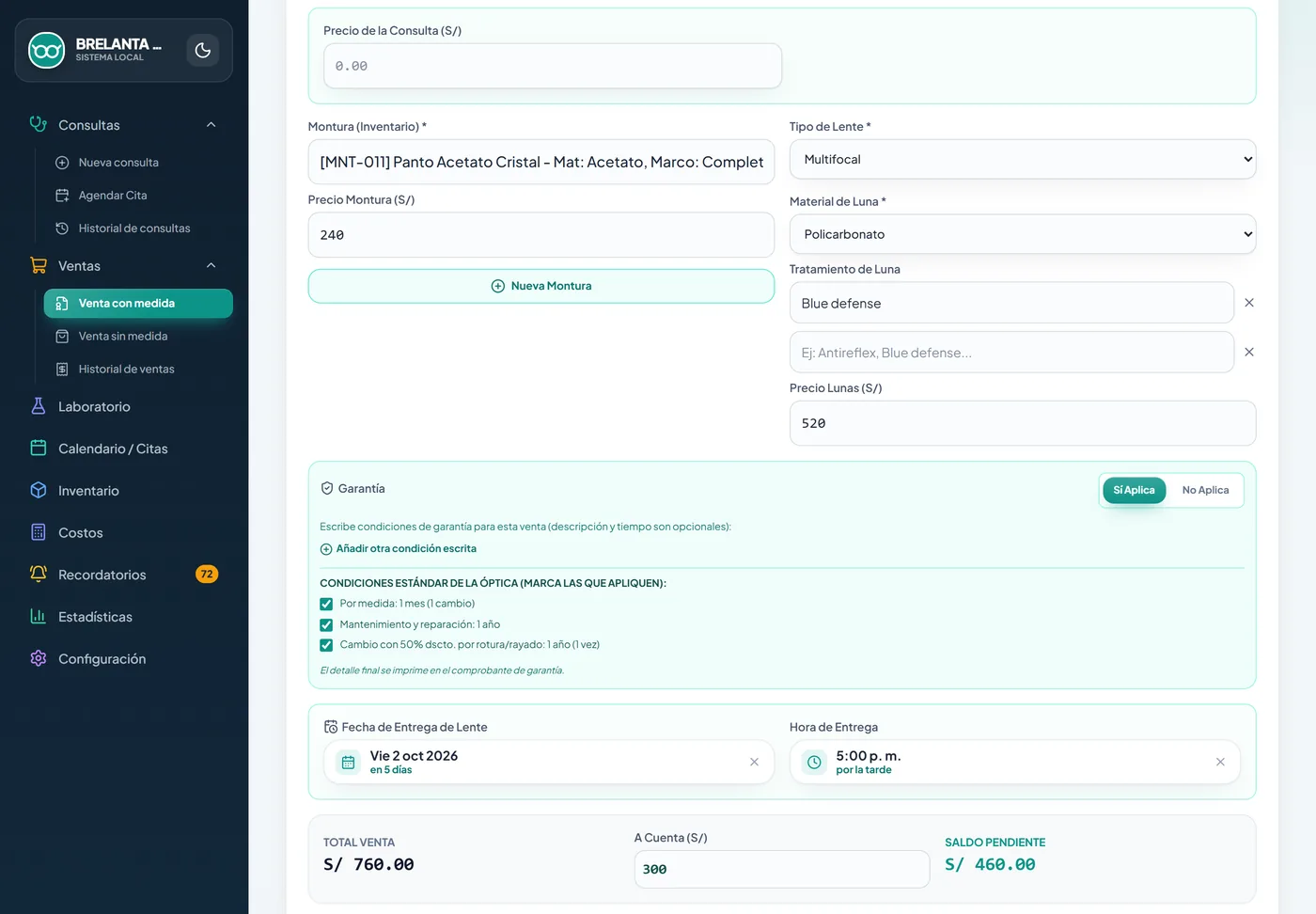This screenshot has height=914, width=1316.
Task: Click Añadir otra condición escrita
Action: tap(399, 549)
